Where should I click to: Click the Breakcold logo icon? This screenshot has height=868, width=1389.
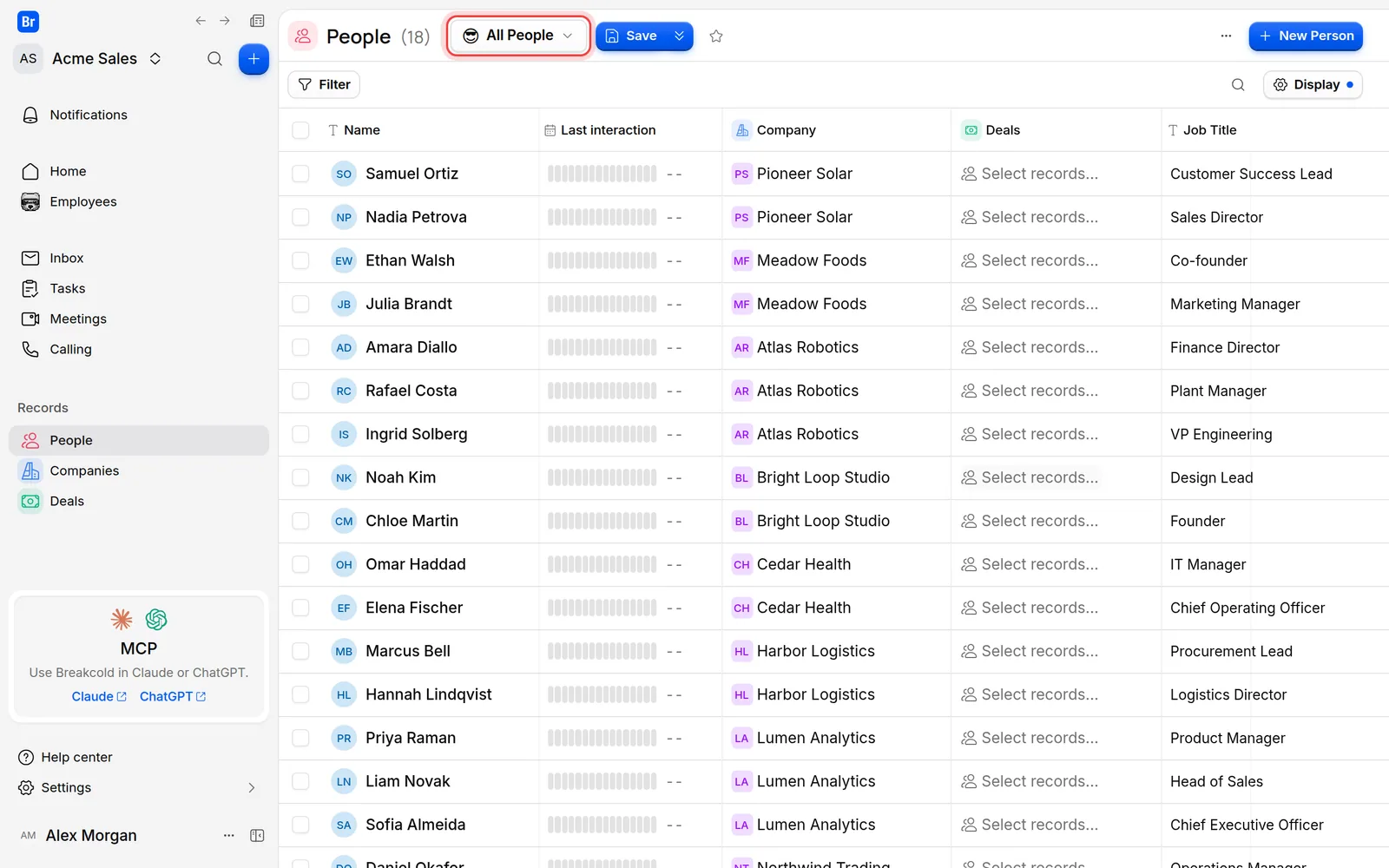(28, 22)
